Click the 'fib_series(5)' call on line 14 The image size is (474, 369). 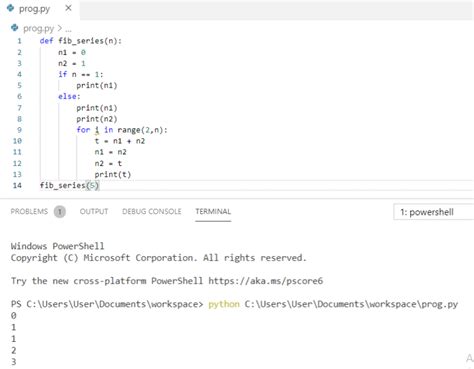[x=69, y=185]
